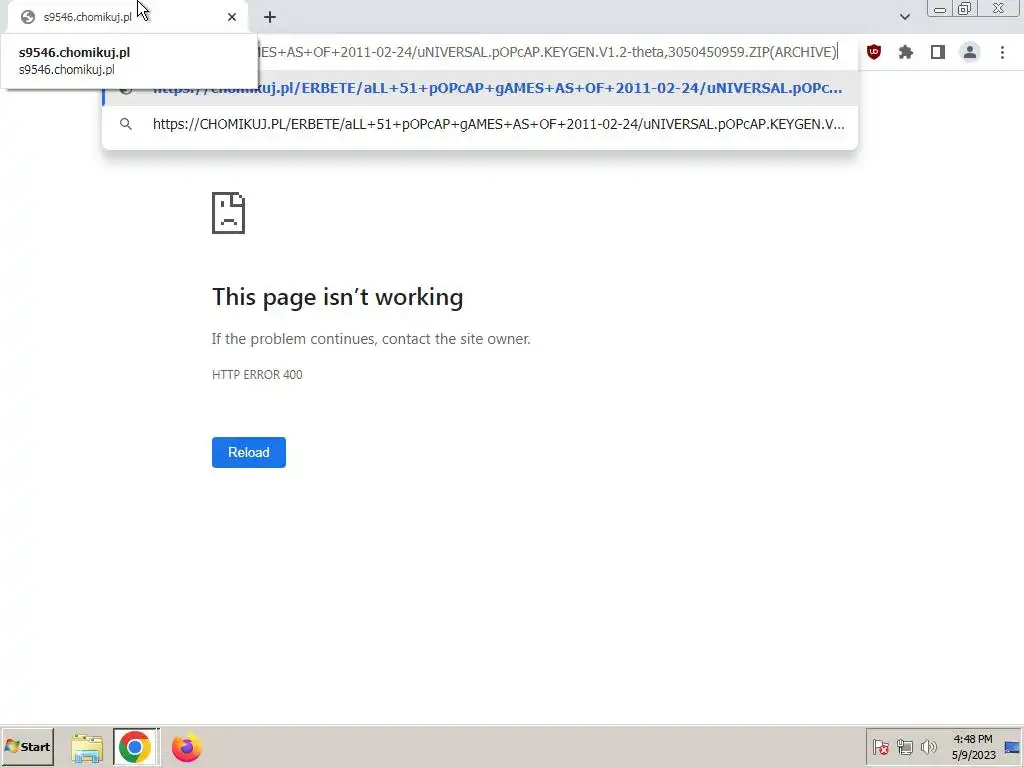Click the search magnifier icon in suggestion
The width and height of the screenshot is (1024, 768).
(126, 124)
